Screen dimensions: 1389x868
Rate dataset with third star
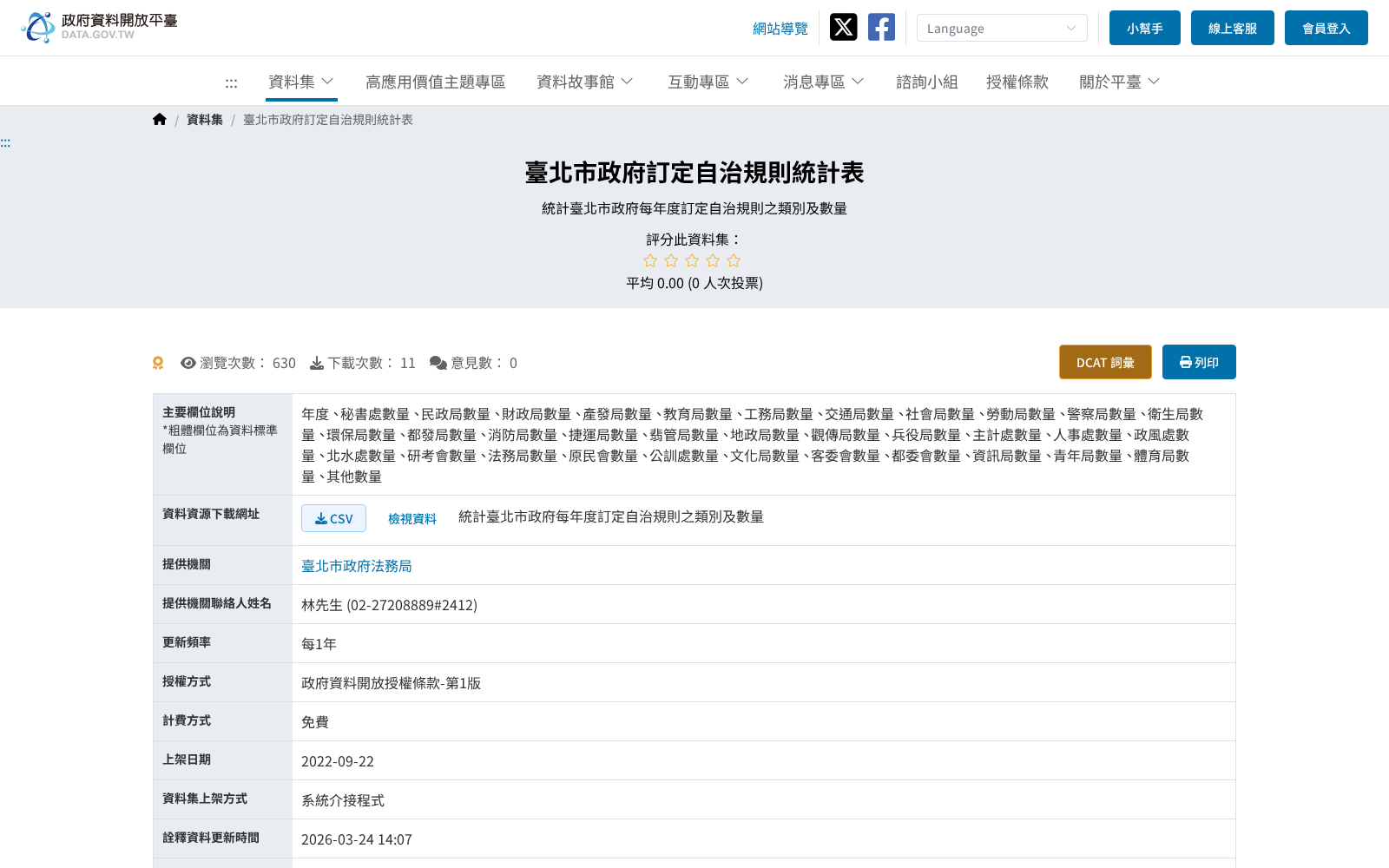pos(692,260)
